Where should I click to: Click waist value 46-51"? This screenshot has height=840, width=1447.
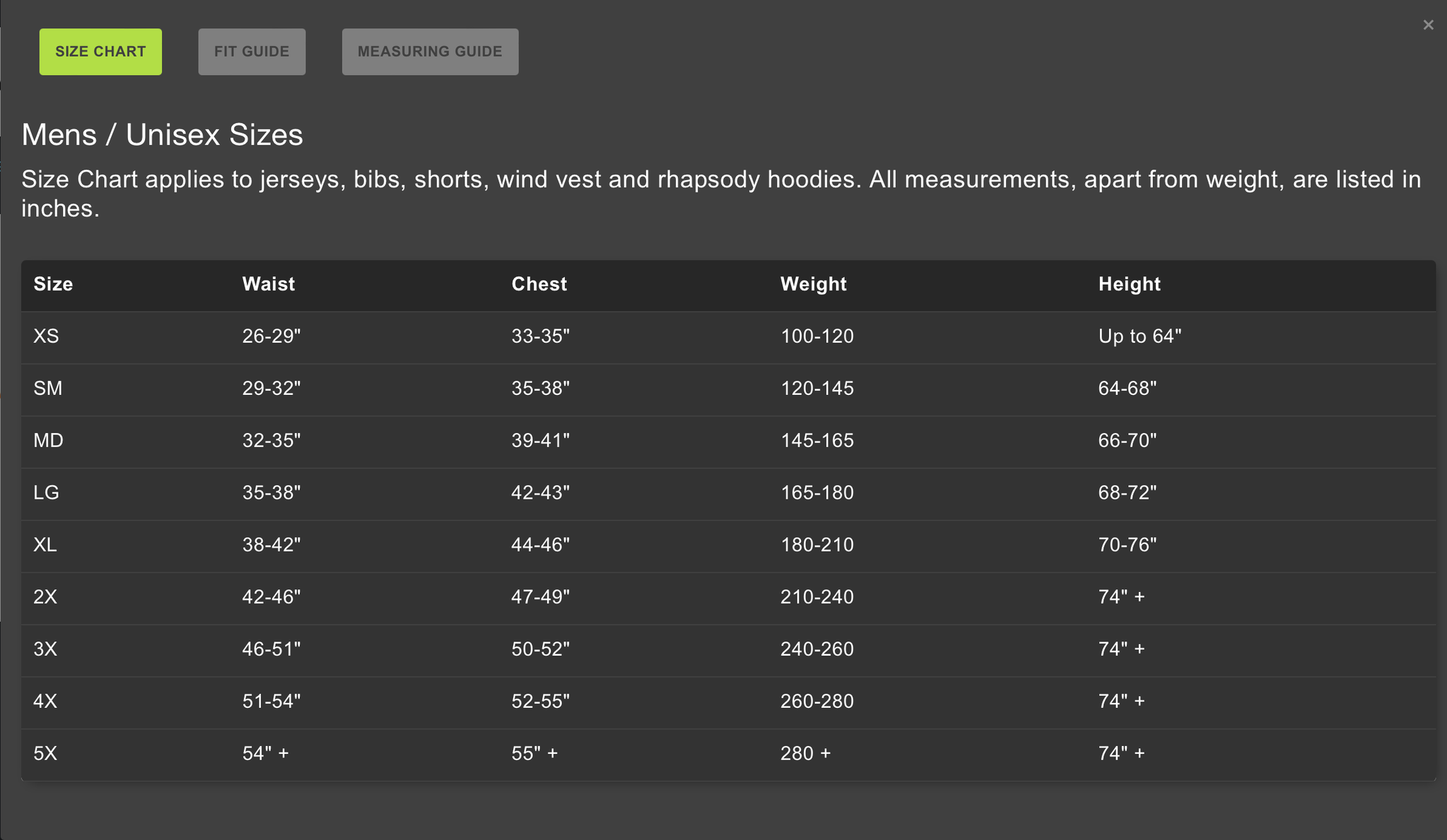coord(271,649)
